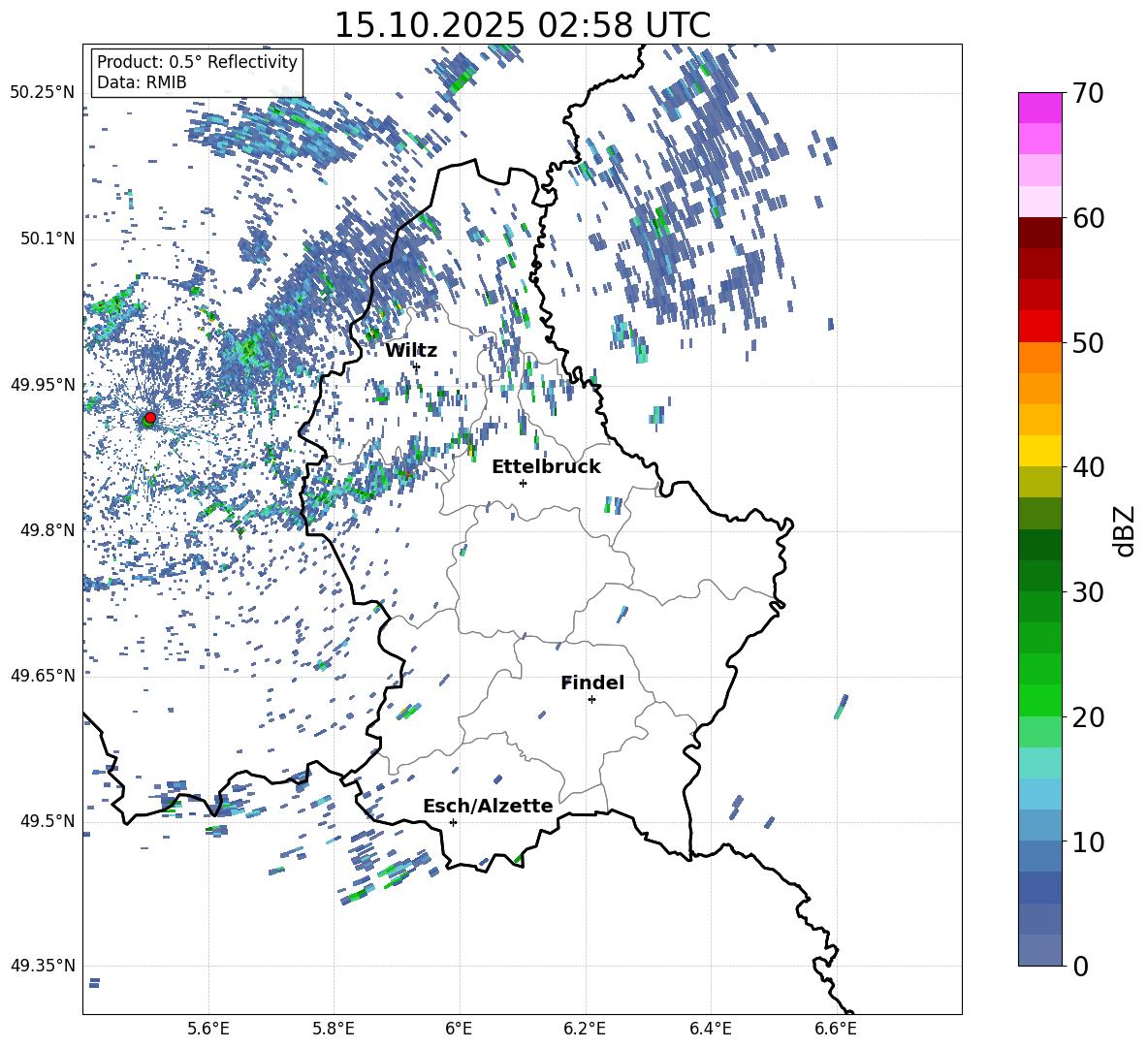
Task: Click the 5.8°E longitude label
Action: click(334, 1030)
